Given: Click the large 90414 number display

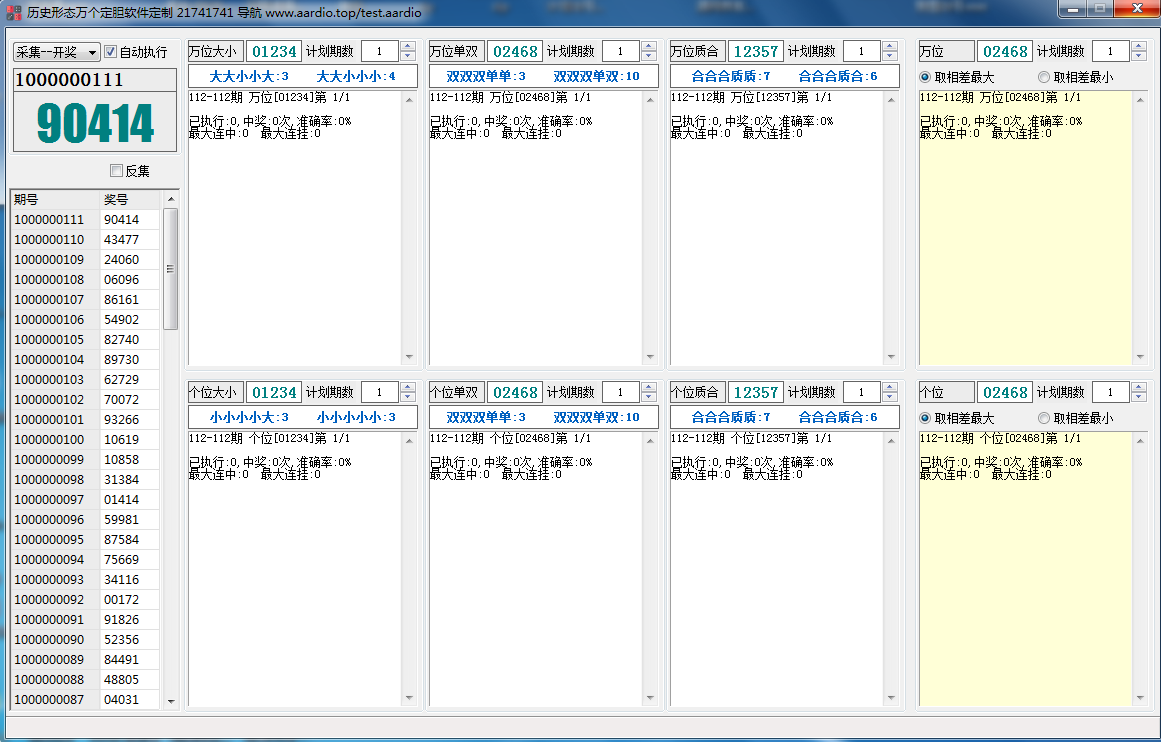Looking at the screenshot, I should coord(95,122).
